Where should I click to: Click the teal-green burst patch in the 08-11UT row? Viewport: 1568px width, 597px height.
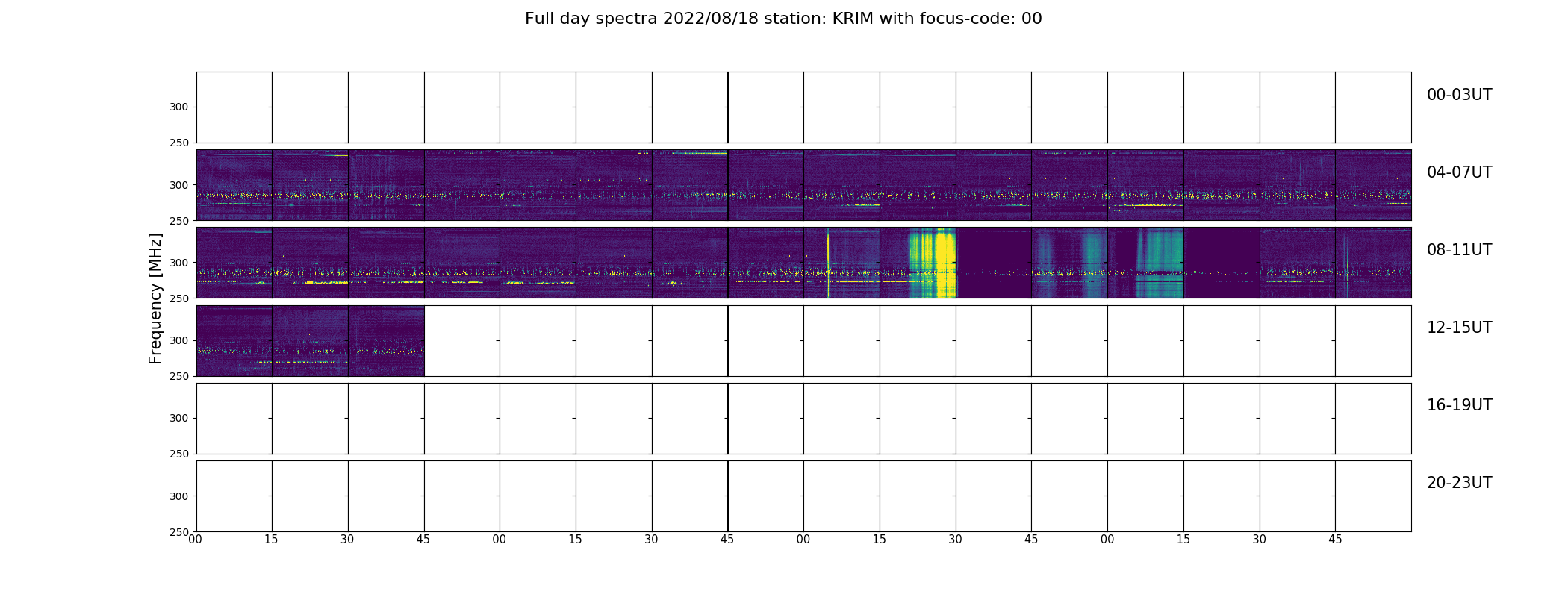[1160, 263]
